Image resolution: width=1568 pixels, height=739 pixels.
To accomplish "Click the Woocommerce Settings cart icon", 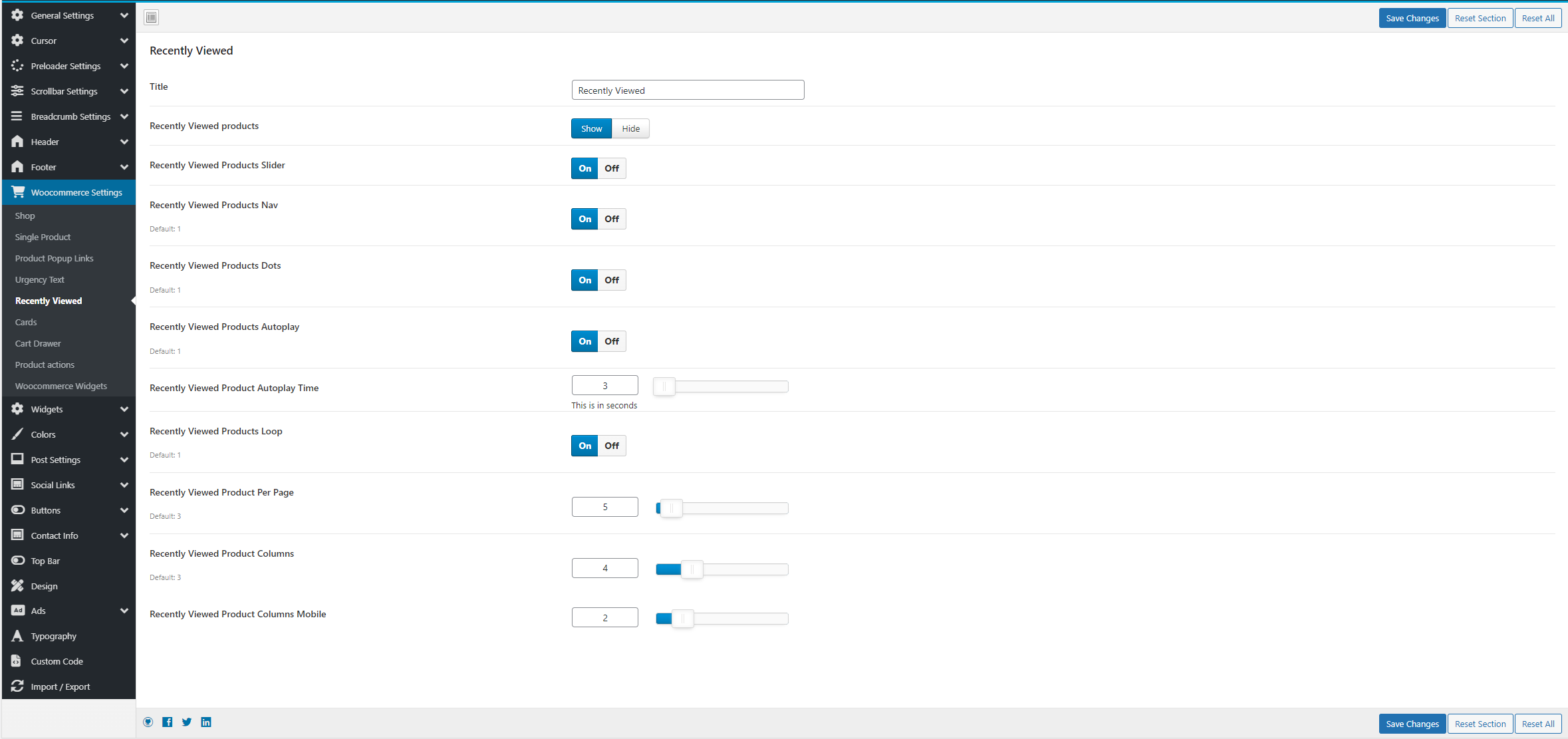I will coord(18,192).
